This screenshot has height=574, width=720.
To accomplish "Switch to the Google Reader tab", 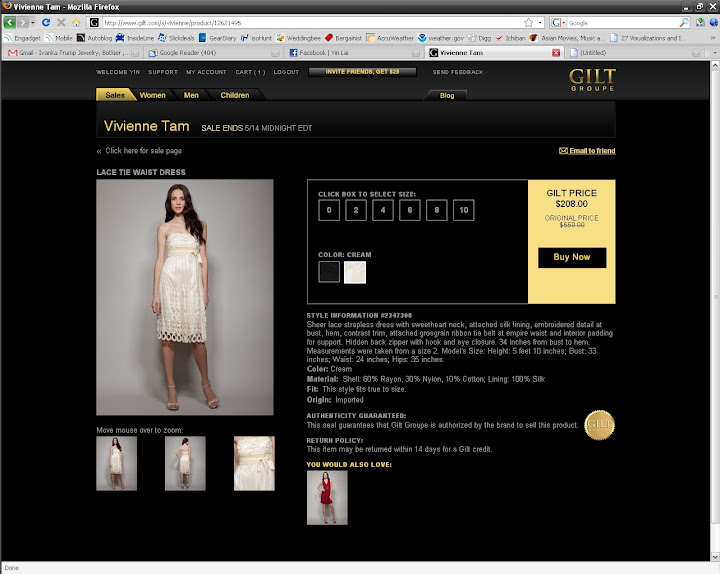I will pyautogui.click(x=214, y=53).
